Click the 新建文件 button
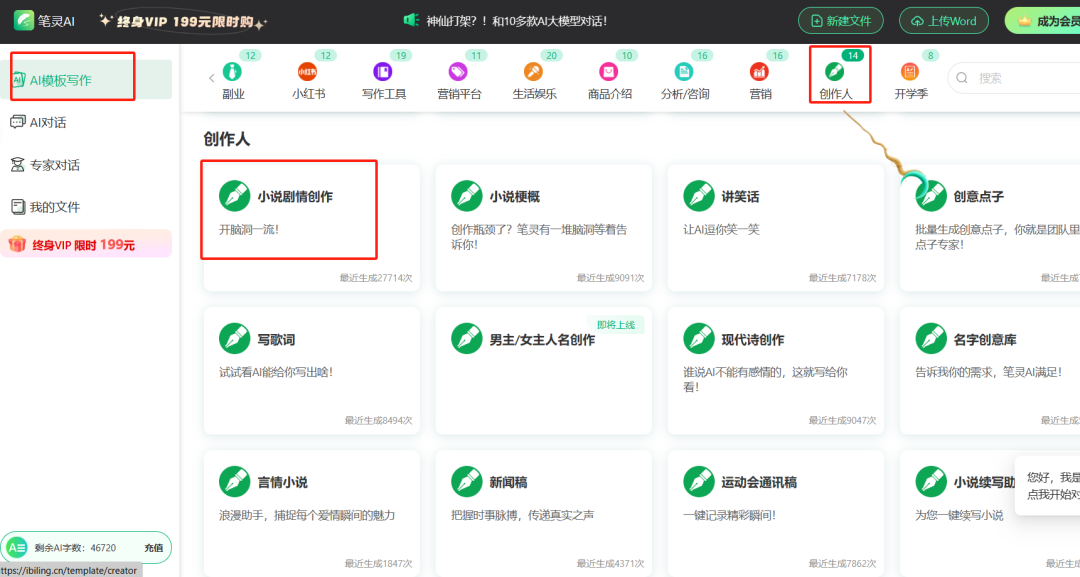The image size is (1080, 577). (841, 19)
